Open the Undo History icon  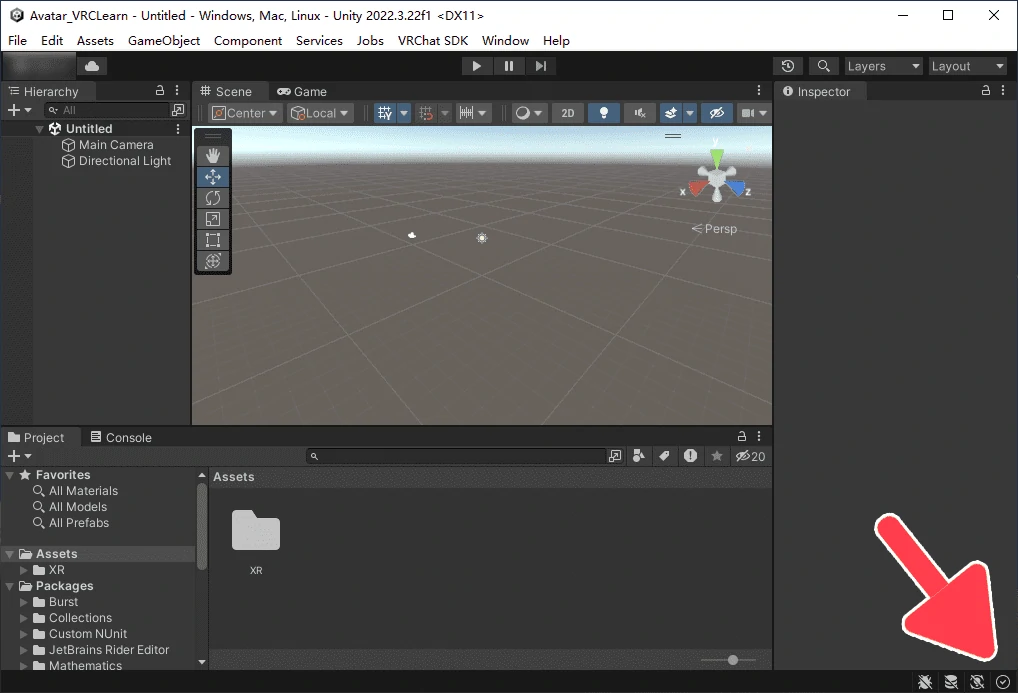click(788, 66)
